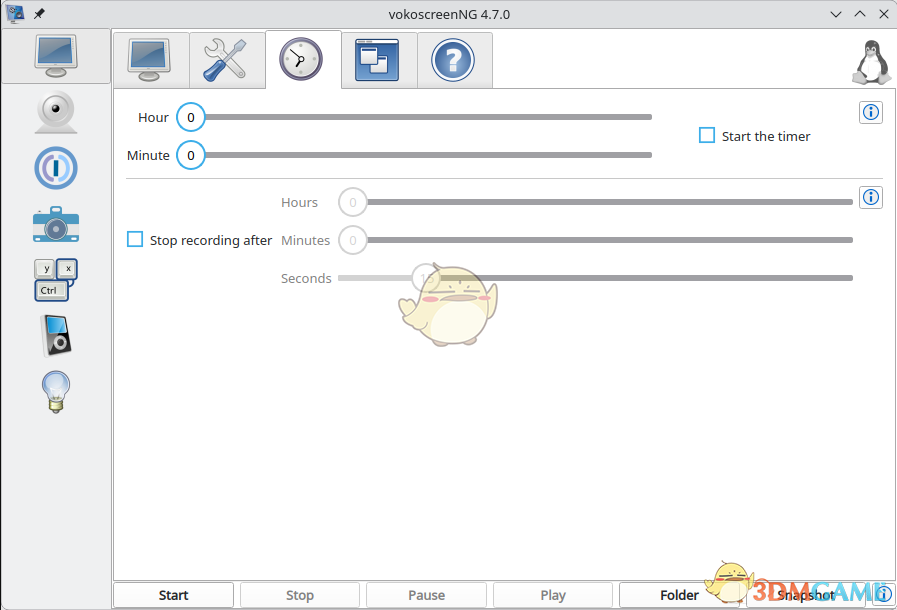
Task: Open the info tooltip beside Start the timer
Action: [x=870, y=112]
